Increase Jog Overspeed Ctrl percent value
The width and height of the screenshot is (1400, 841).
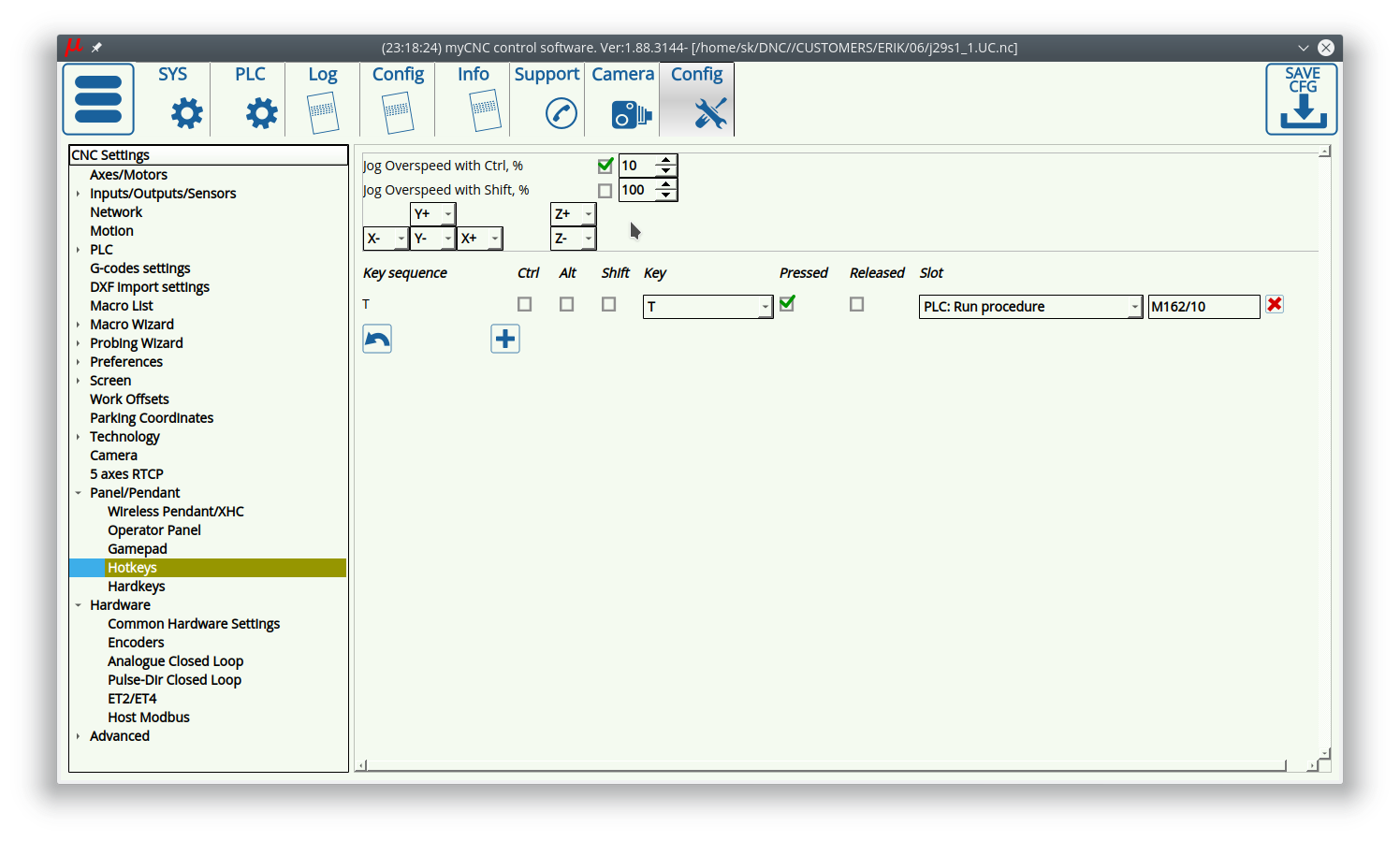pyautogui.click(x=665, y=160)
